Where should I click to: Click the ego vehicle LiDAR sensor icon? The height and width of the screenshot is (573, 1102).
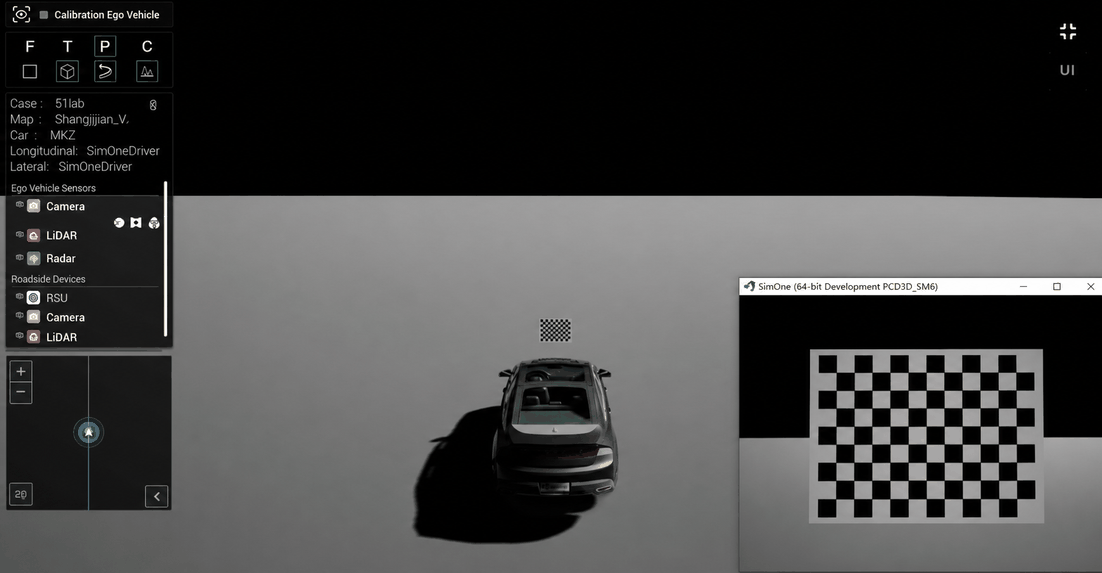[x=34, y=236]
